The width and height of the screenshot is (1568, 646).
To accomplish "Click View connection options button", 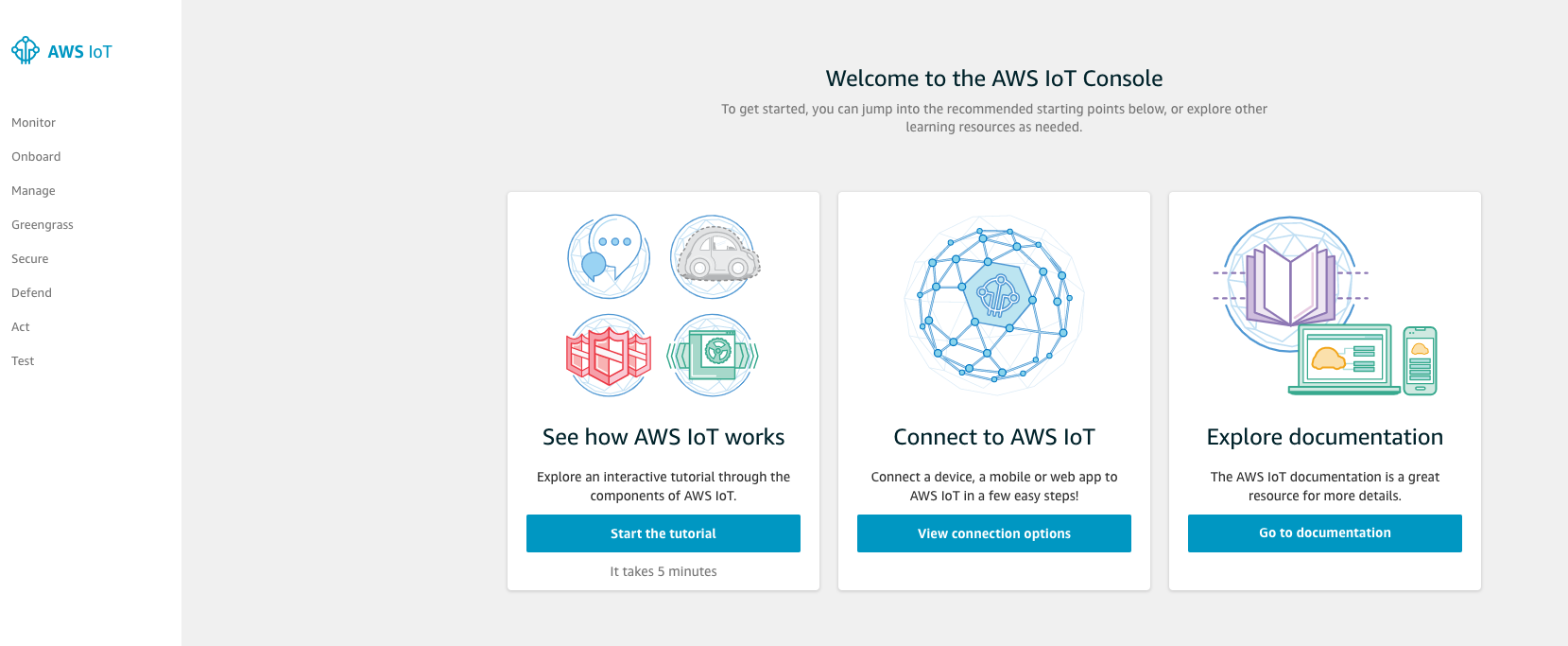I will click(994, 533).
